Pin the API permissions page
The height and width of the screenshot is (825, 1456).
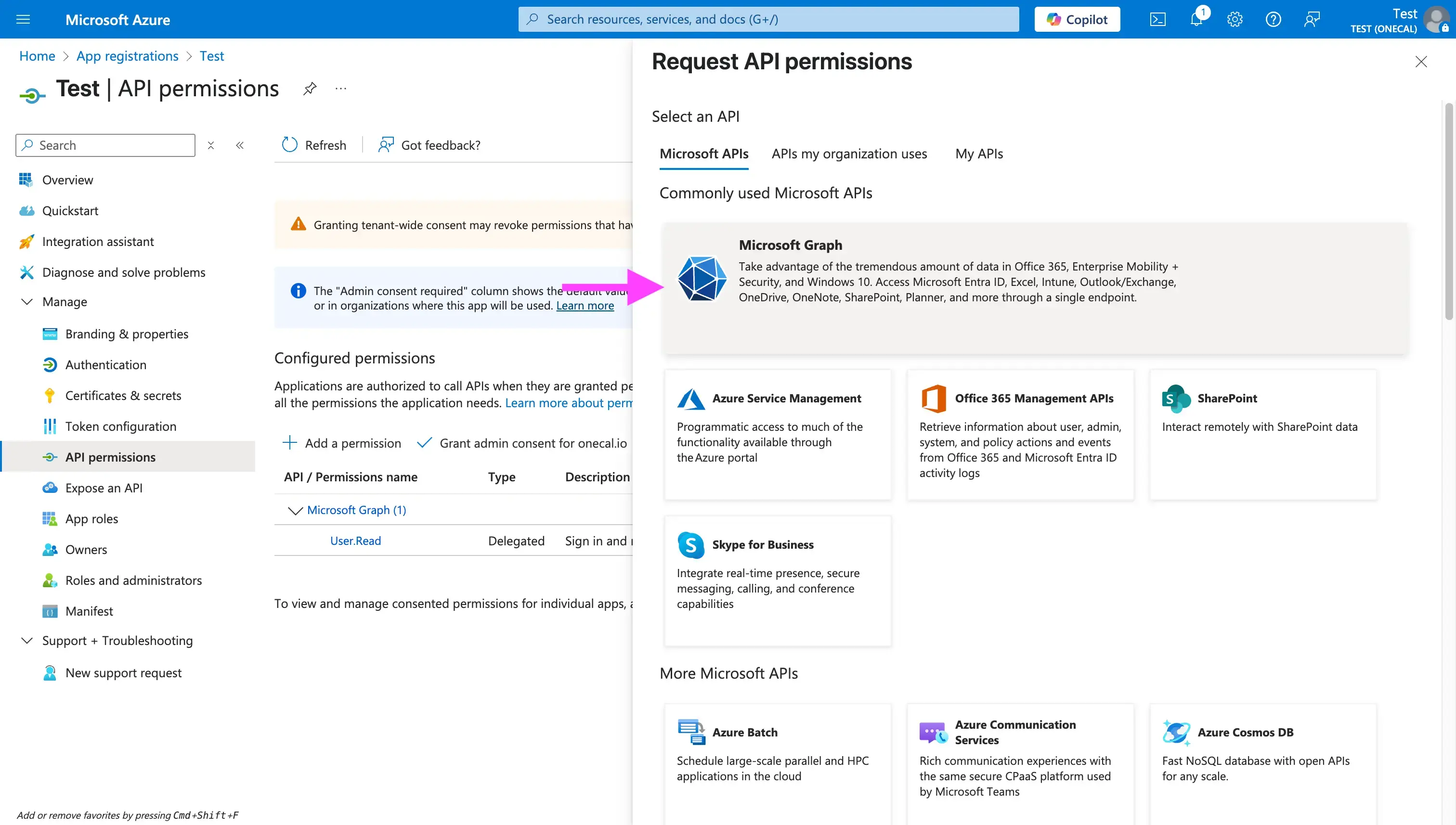pos(310,89)
